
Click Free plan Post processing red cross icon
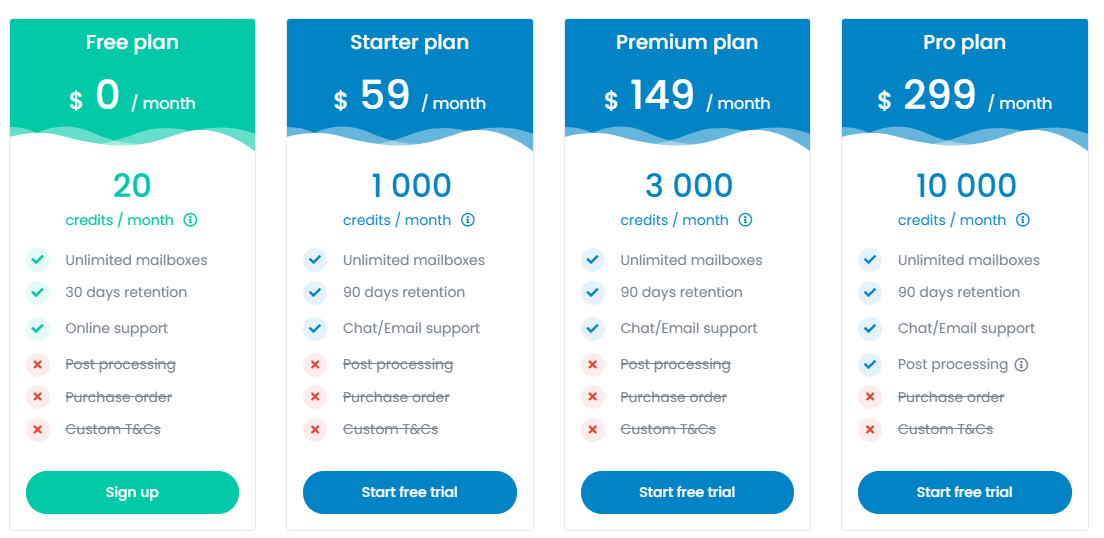coord(37,365)
